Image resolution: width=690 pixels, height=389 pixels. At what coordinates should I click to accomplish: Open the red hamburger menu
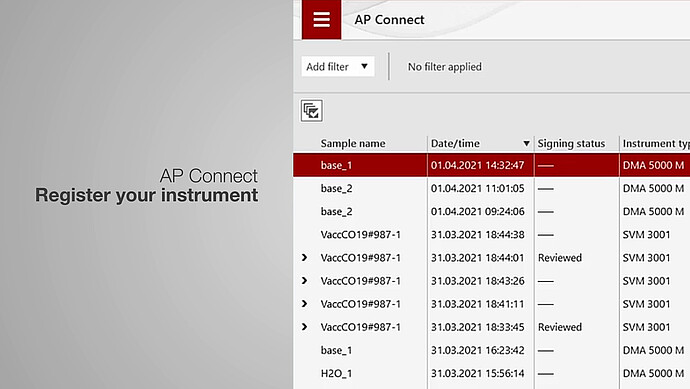[321, 19]
